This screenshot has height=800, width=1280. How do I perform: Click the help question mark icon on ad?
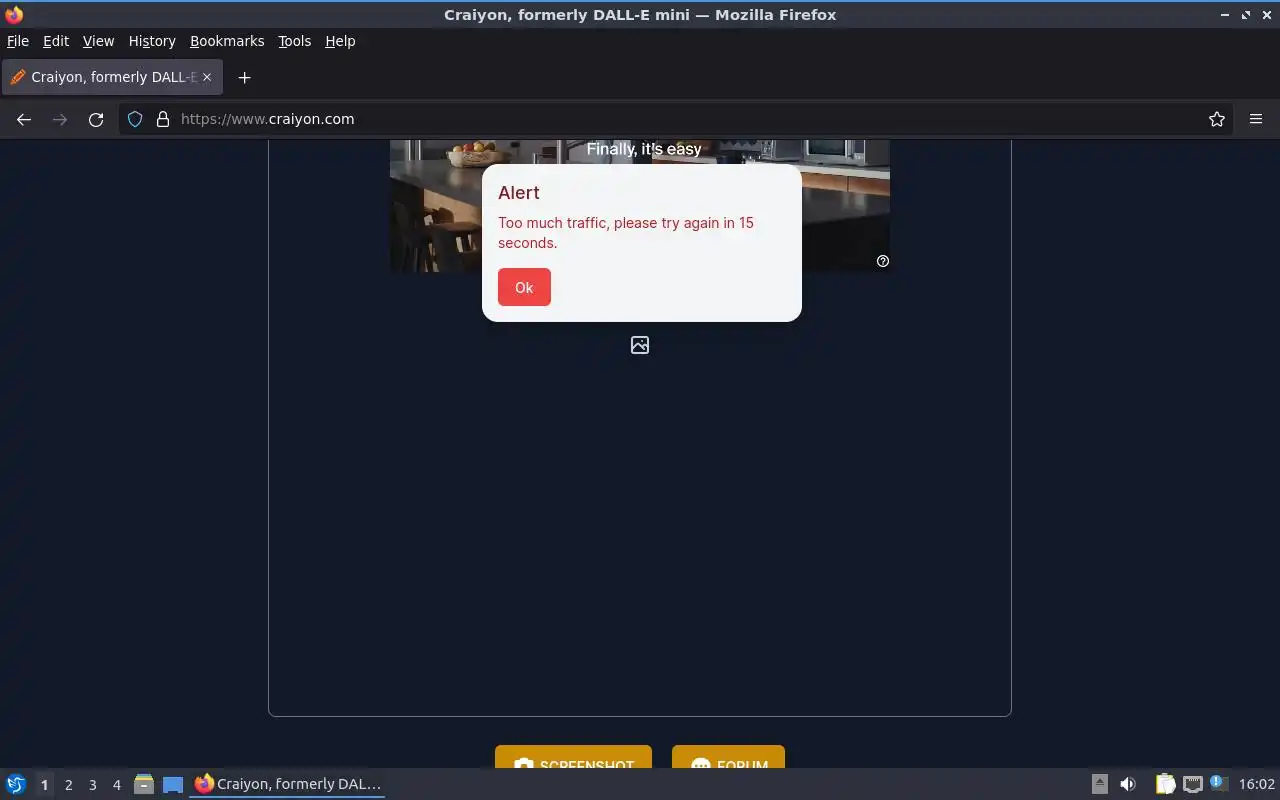point(883,261)
